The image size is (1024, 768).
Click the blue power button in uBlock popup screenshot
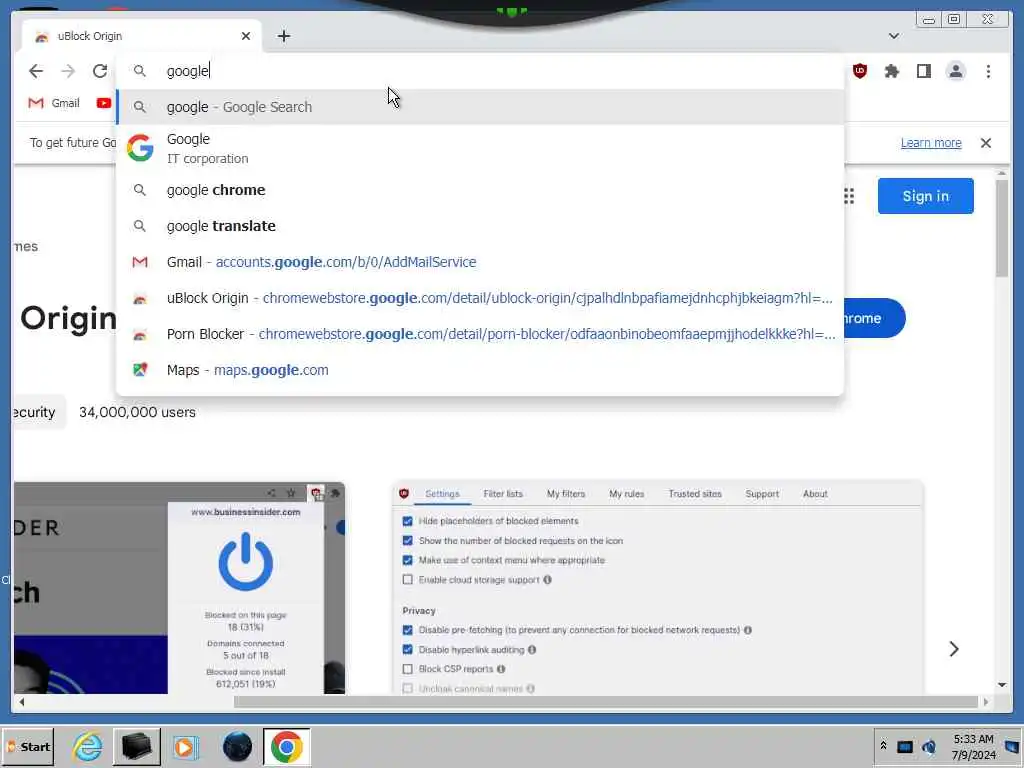pos(246,562)
